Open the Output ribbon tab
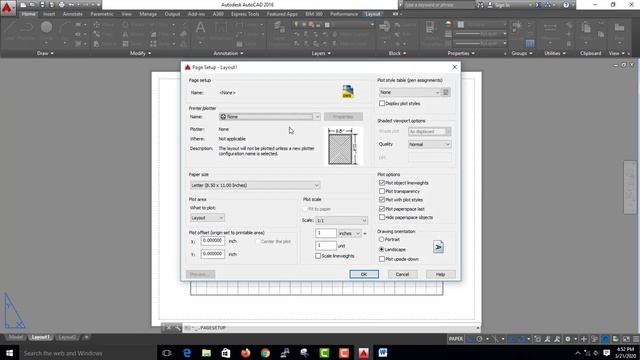 [x=172, y=14]
